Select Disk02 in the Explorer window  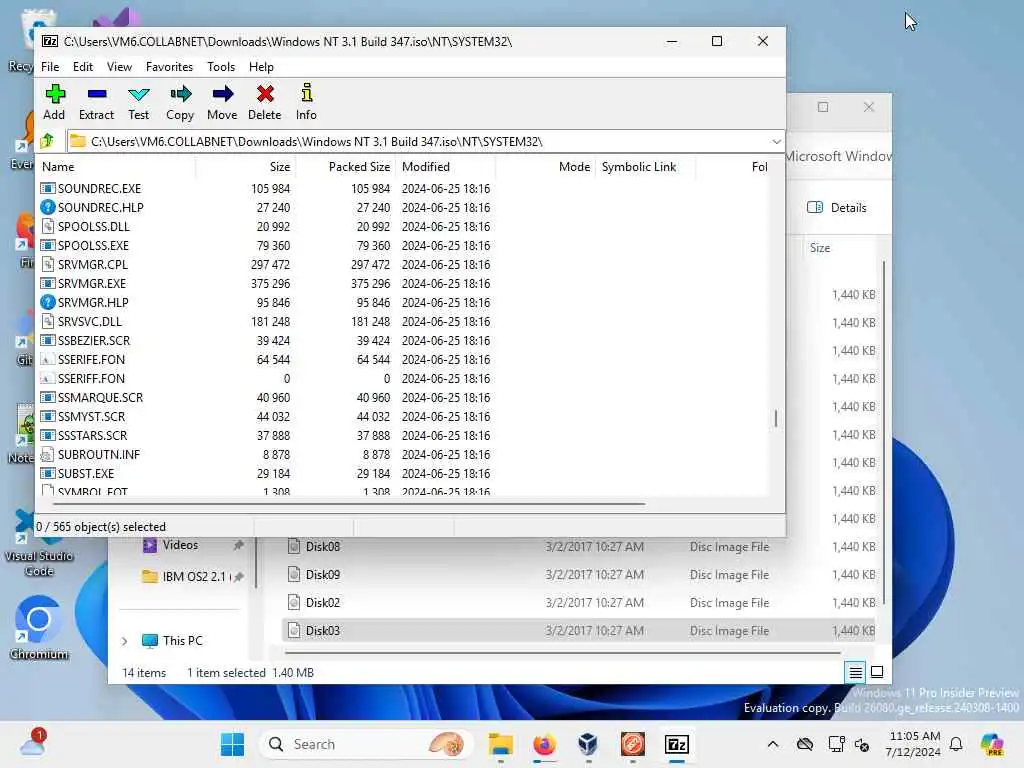(323, 603)
